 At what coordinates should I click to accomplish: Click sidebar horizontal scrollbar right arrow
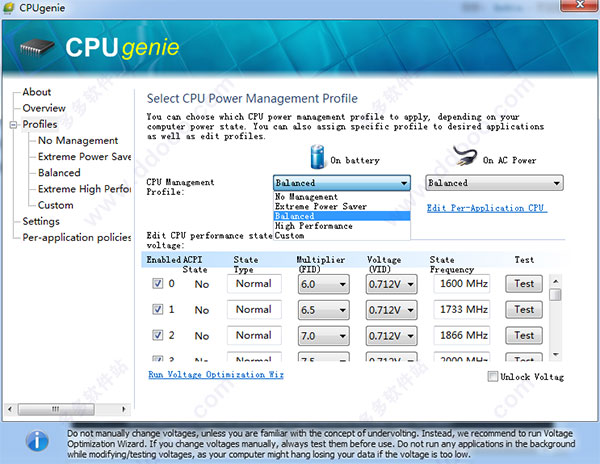coord(124,409)
